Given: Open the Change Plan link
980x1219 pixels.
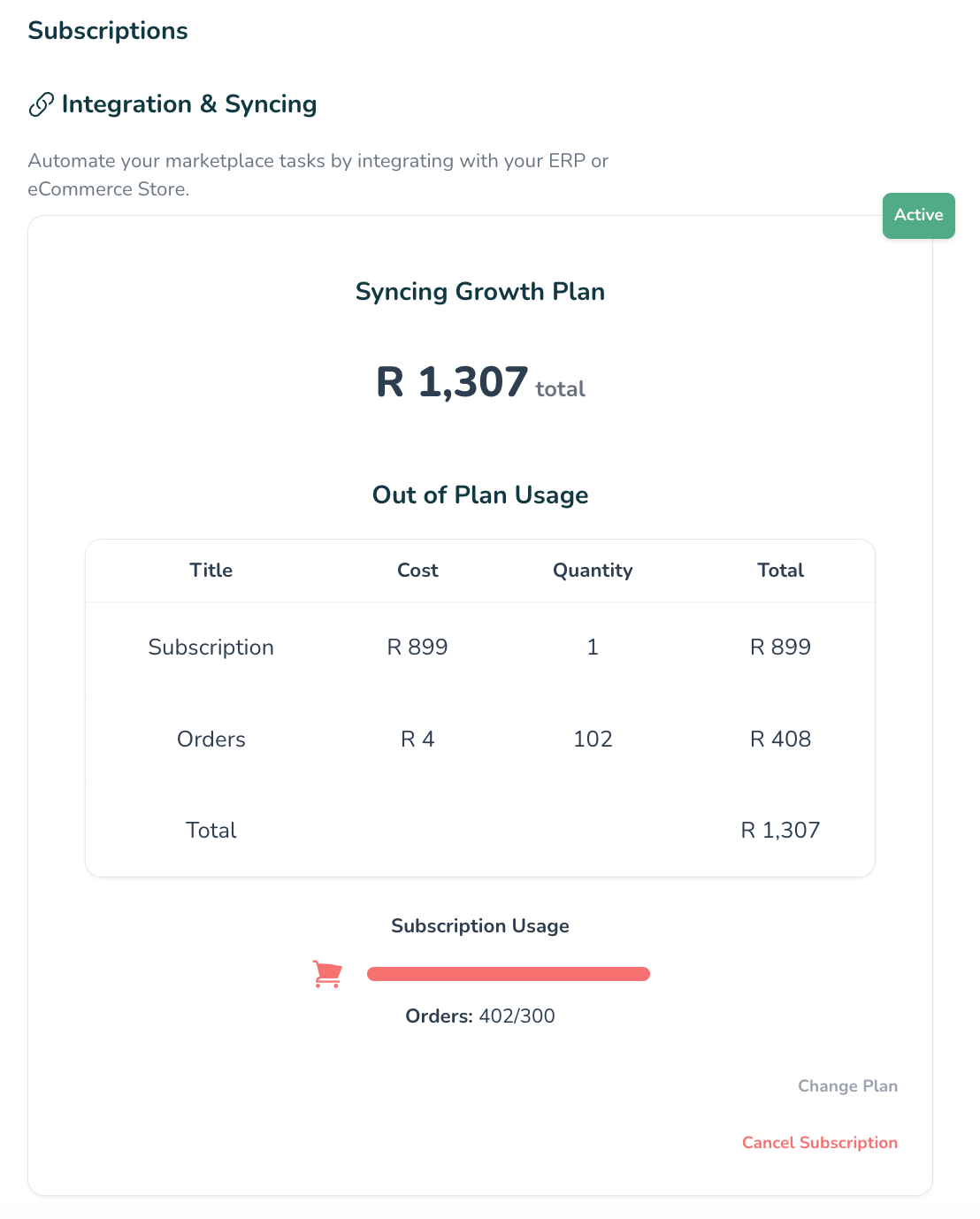Looking at the screenshot, I should (847, 1086).
